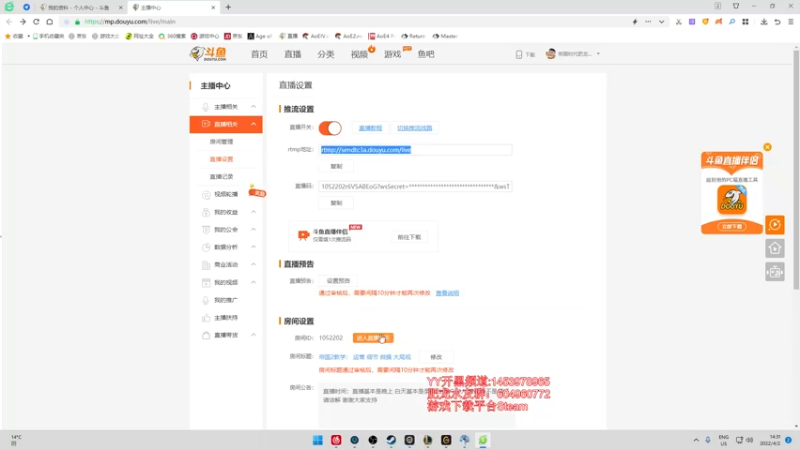
Task: Switch to the 个人中心 browser tab
Action: (81, 7)
